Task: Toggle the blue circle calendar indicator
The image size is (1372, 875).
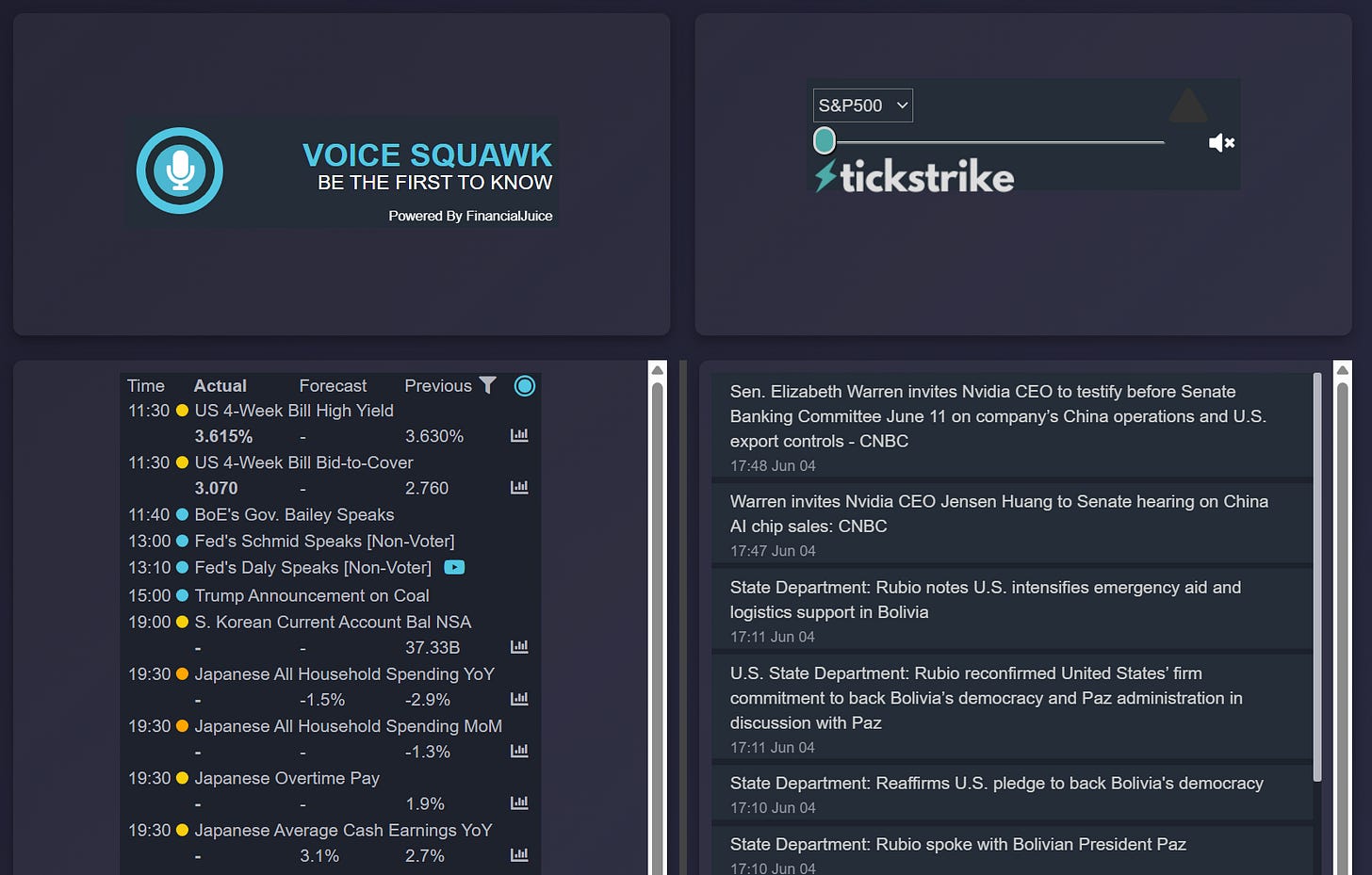Action: (525, 385)
